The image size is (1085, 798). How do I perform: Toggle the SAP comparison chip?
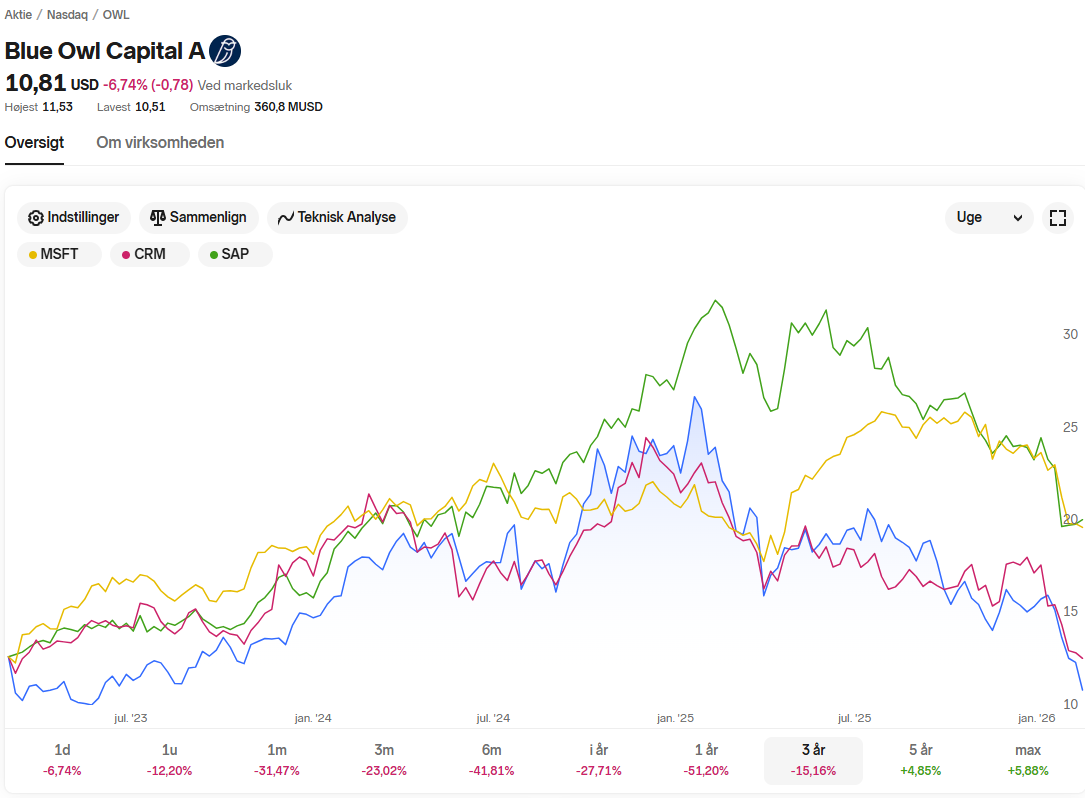(x=235, y=254)
